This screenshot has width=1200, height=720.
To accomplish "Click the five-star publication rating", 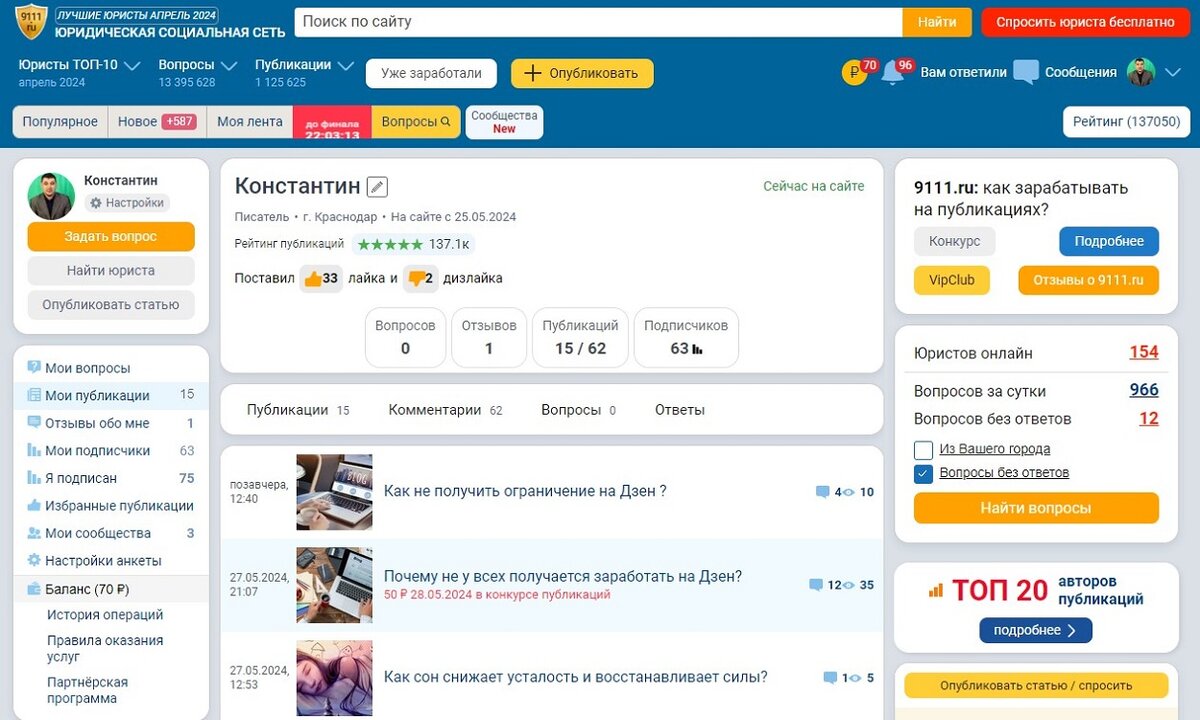I will tap(390, 244).
